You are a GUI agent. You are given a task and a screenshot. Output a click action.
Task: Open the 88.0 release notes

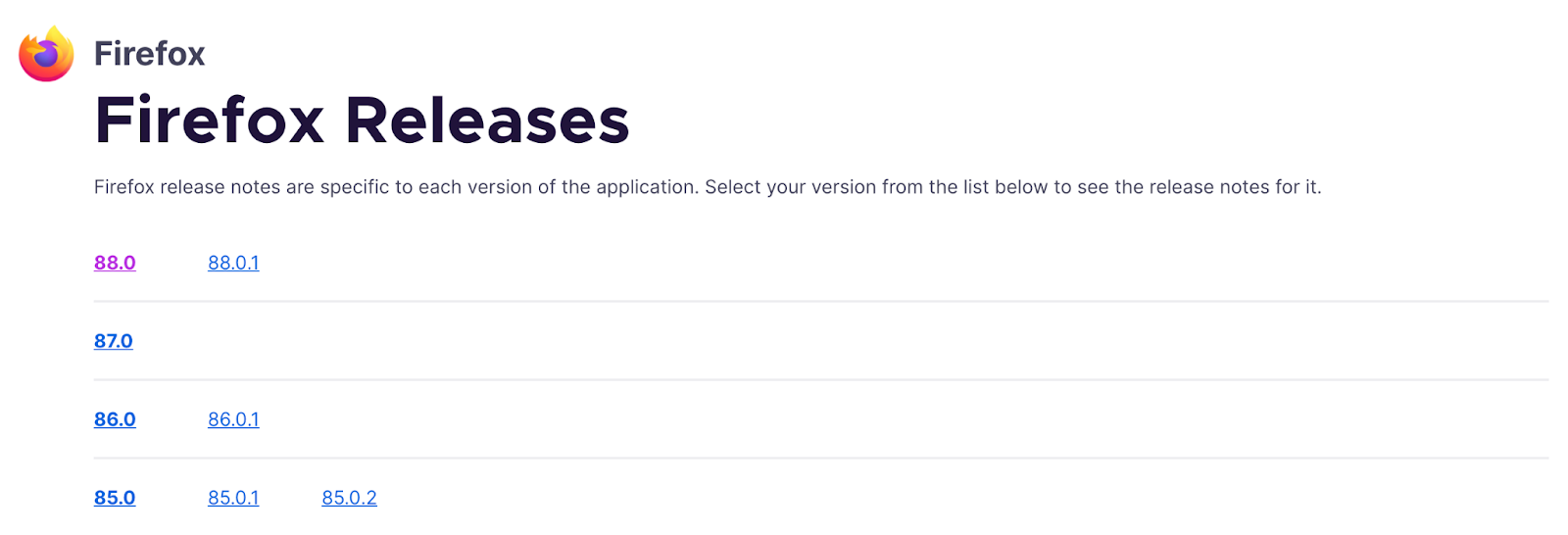coord(115,263)
